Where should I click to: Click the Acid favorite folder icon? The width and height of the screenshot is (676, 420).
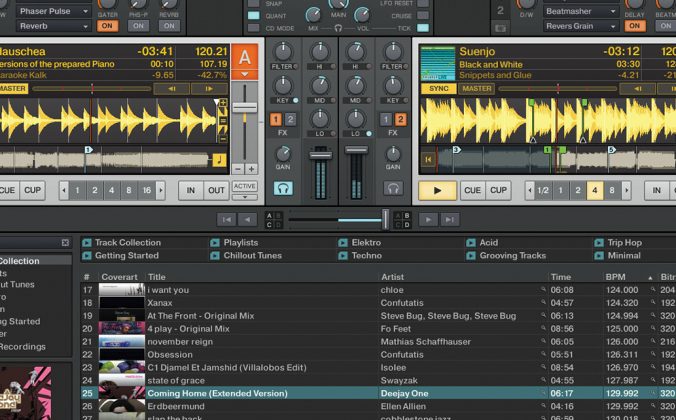click(471, 242)
